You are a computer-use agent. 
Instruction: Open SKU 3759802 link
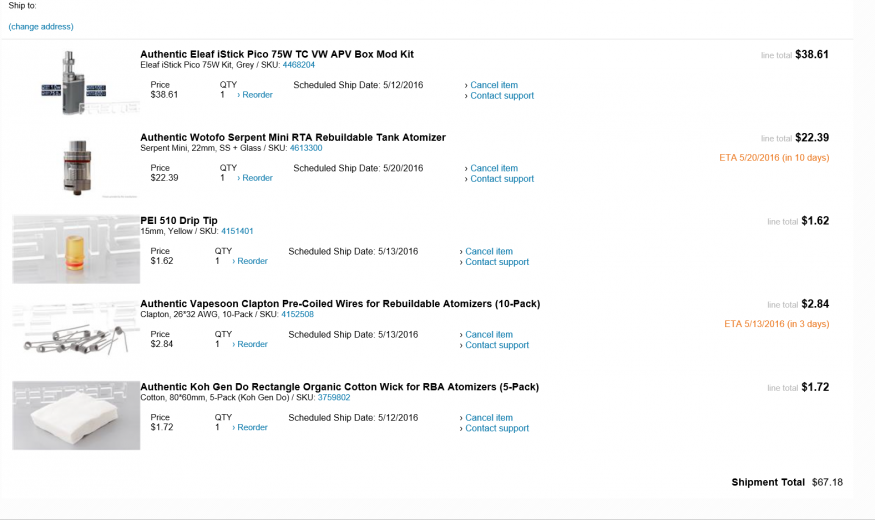click(x=334, y=397)
